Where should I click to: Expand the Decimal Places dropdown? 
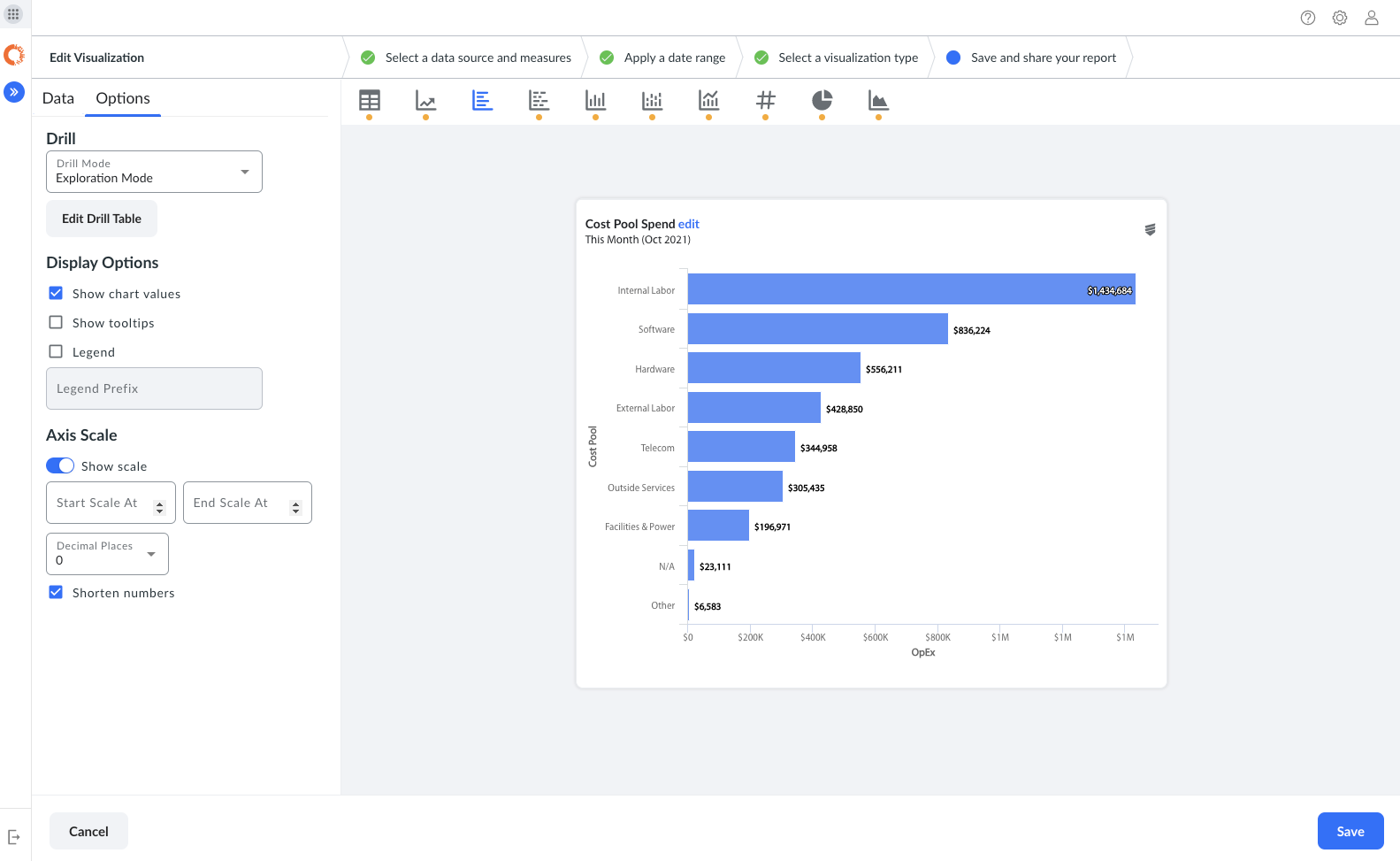[x=107, y=554]
